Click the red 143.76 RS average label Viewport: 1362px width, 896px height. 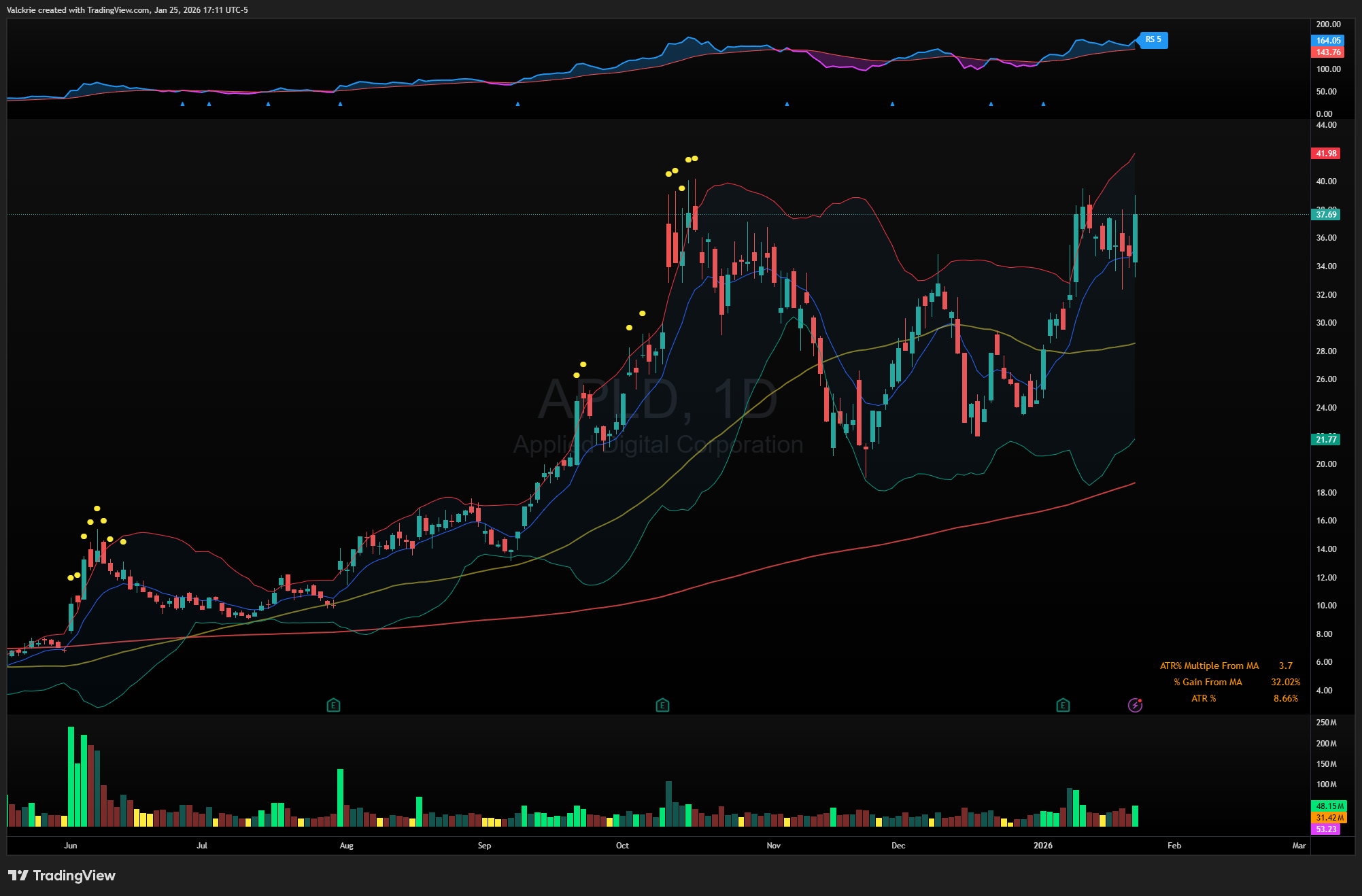coord(1327,52)
